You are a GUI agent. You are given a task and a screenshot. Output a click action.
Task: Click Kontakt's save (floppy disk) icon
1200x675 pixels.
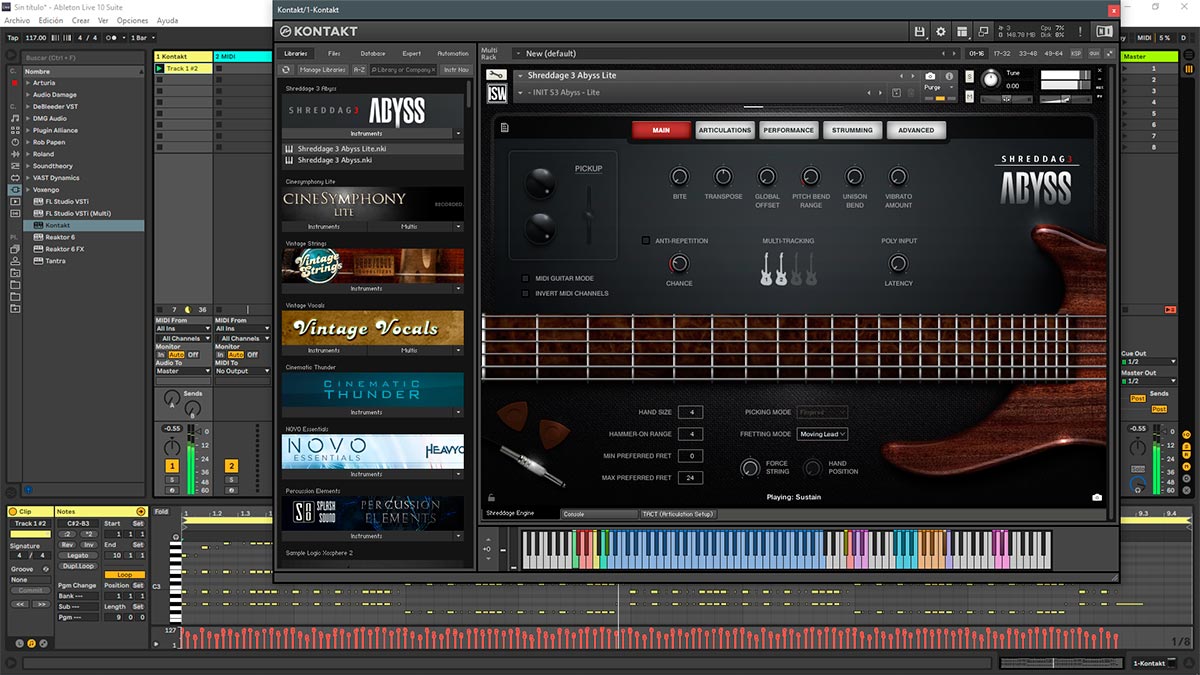[x=919, y=32]
